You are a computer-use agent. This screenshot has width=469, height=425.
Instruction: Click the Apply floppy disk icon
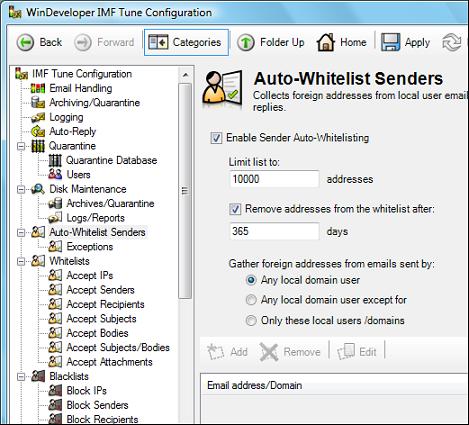pyautogui.click(x=390, y=42)
